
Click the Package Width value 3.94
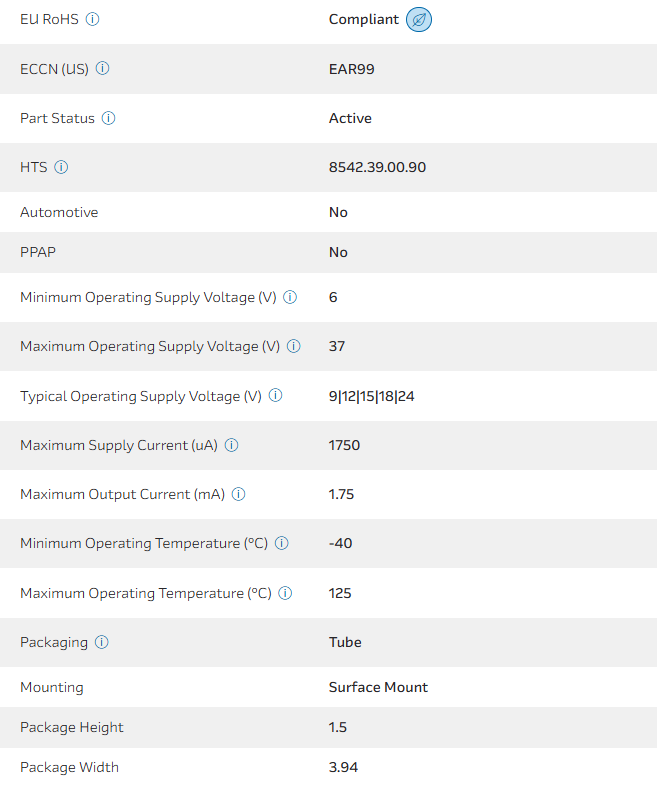pyautogui.click(x=343, y=767)
